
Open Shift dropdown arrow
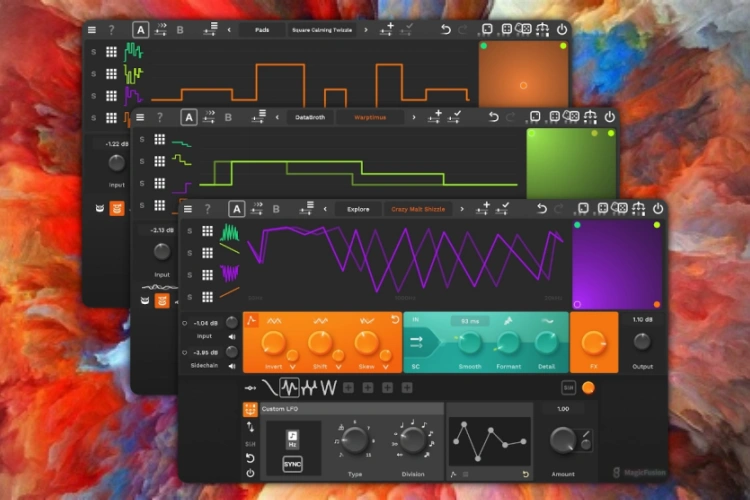pyautogui.click(x=338, y=367)
